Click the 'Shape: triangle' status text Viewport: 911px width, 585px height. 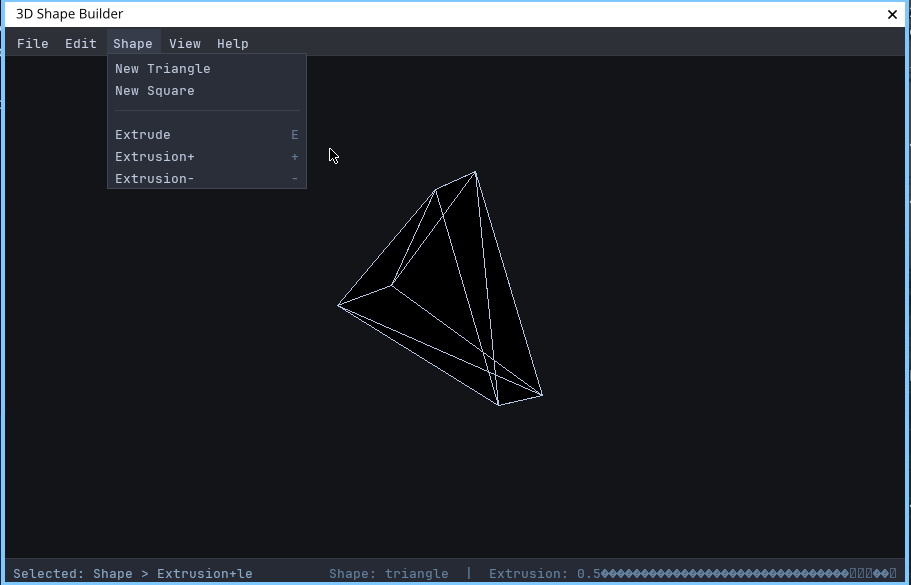(389, 574)
